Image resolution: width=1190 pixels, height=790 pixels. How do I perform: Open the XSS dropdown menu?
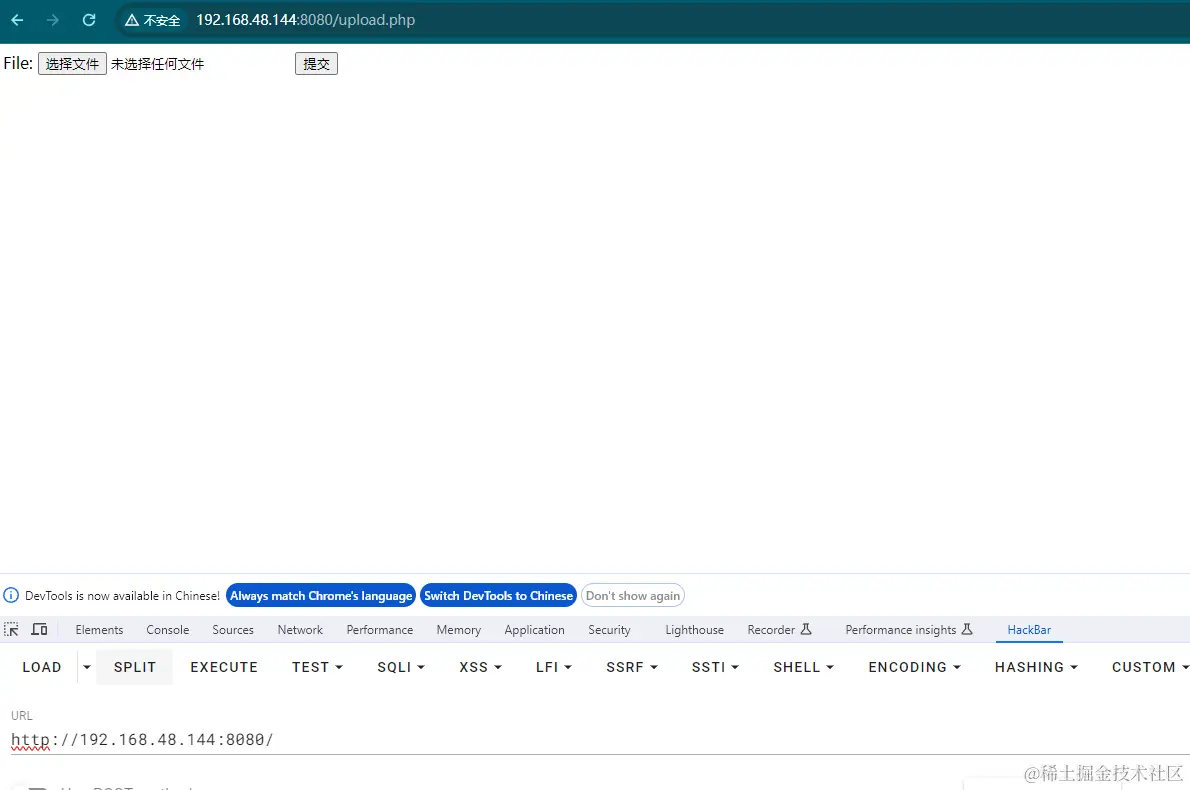pyautogui.click(x=480, y=667)
